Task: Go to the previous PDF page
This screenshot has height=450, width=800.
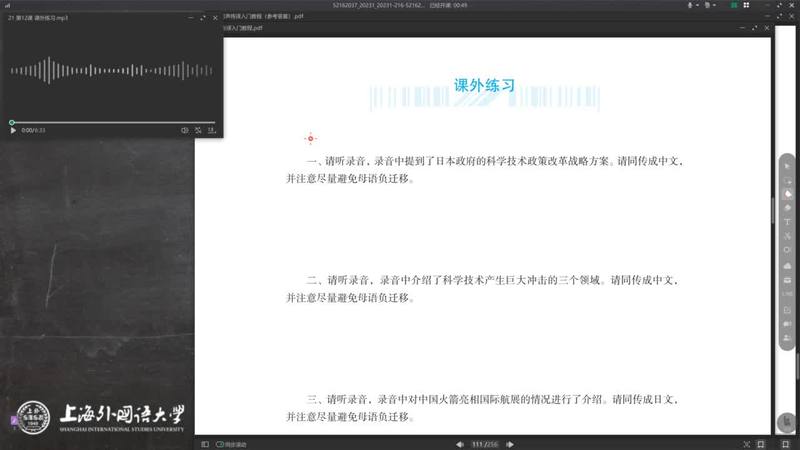Action: click(461, 443)
